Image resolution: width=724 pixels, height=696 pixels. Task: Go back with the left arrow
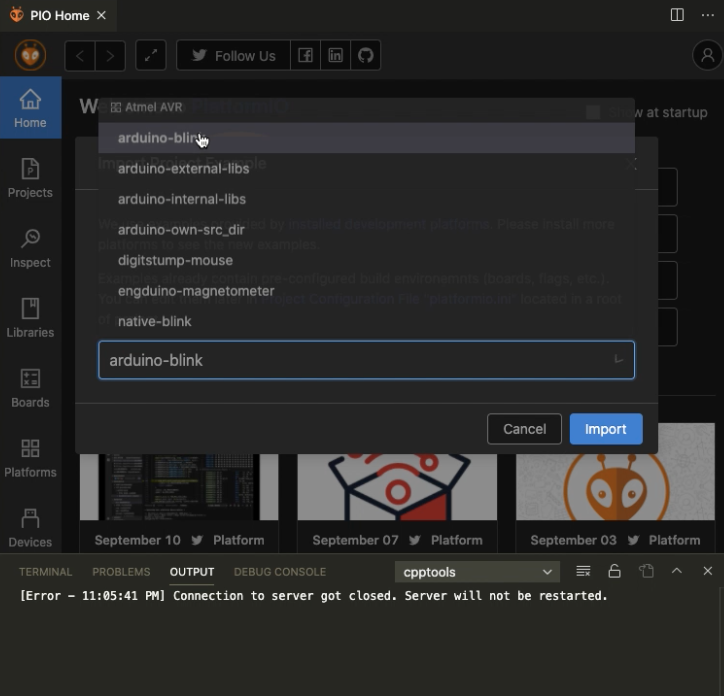80,55
